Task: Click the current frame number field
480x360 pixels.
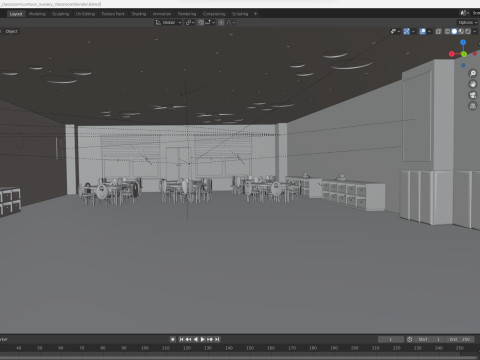Action: [x=390, y=339]
